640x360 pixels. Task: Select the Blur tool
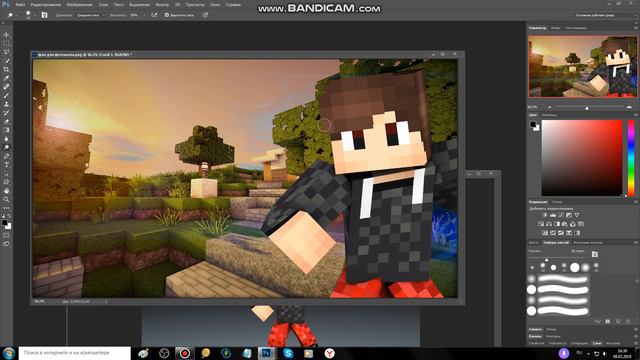(6, 139)
